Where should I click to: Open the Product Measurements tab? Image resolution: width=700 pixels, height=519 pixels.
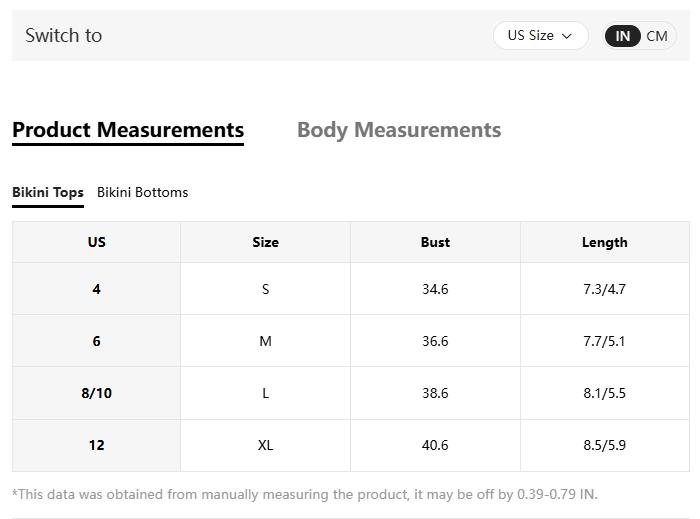pos(128,130)
